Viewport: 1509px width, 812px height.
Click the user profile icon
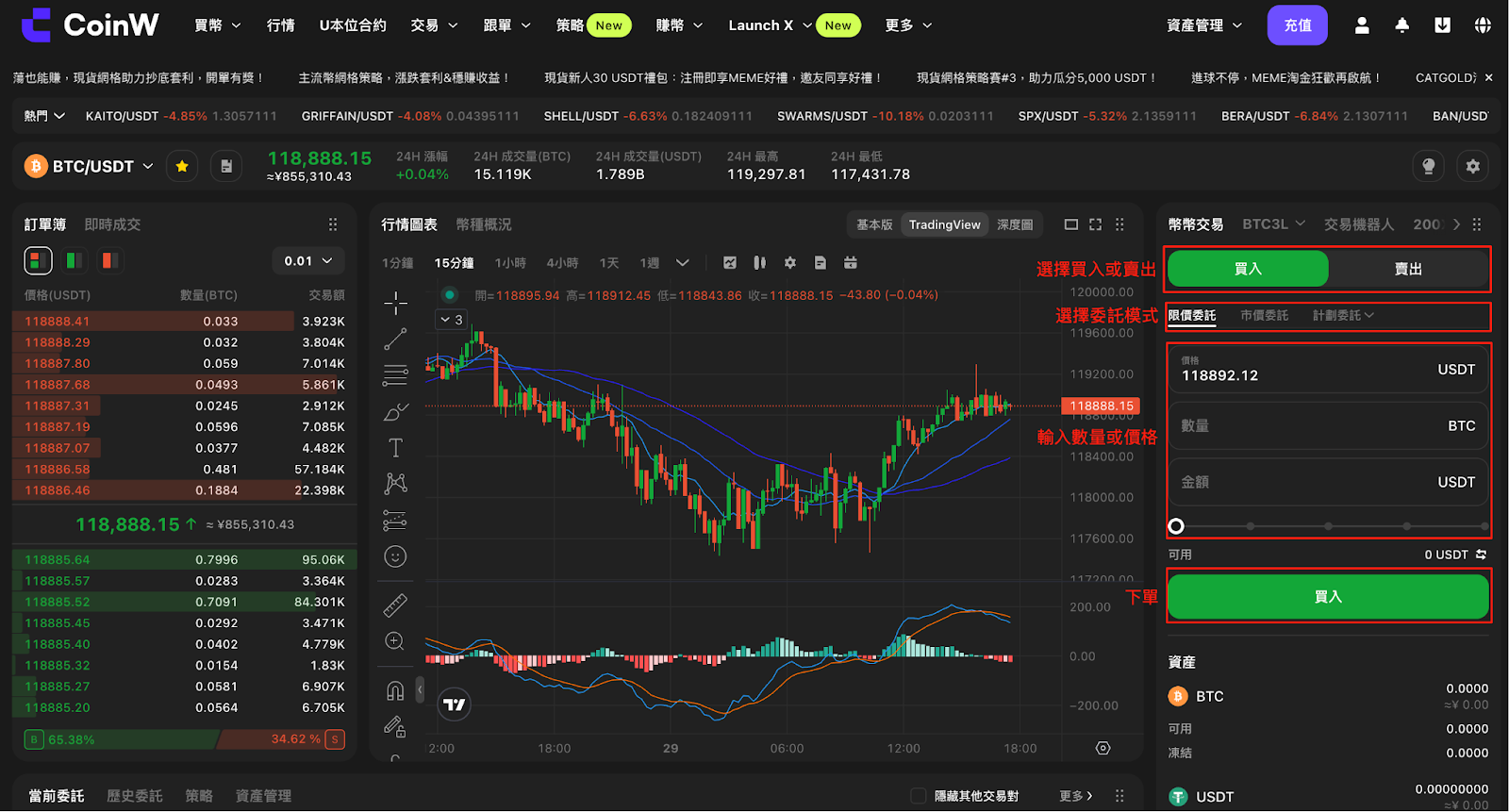[x=1362, y=25]
